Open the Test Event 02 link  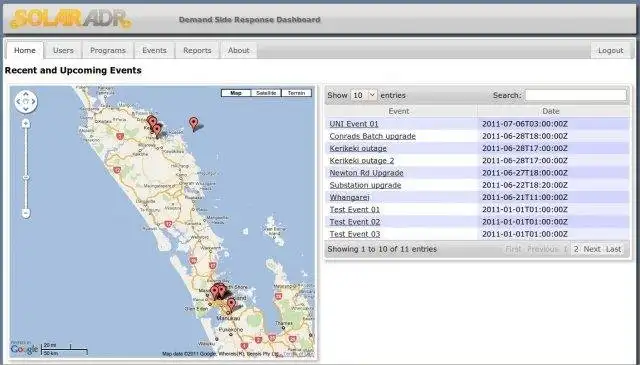tap(355, 222)
